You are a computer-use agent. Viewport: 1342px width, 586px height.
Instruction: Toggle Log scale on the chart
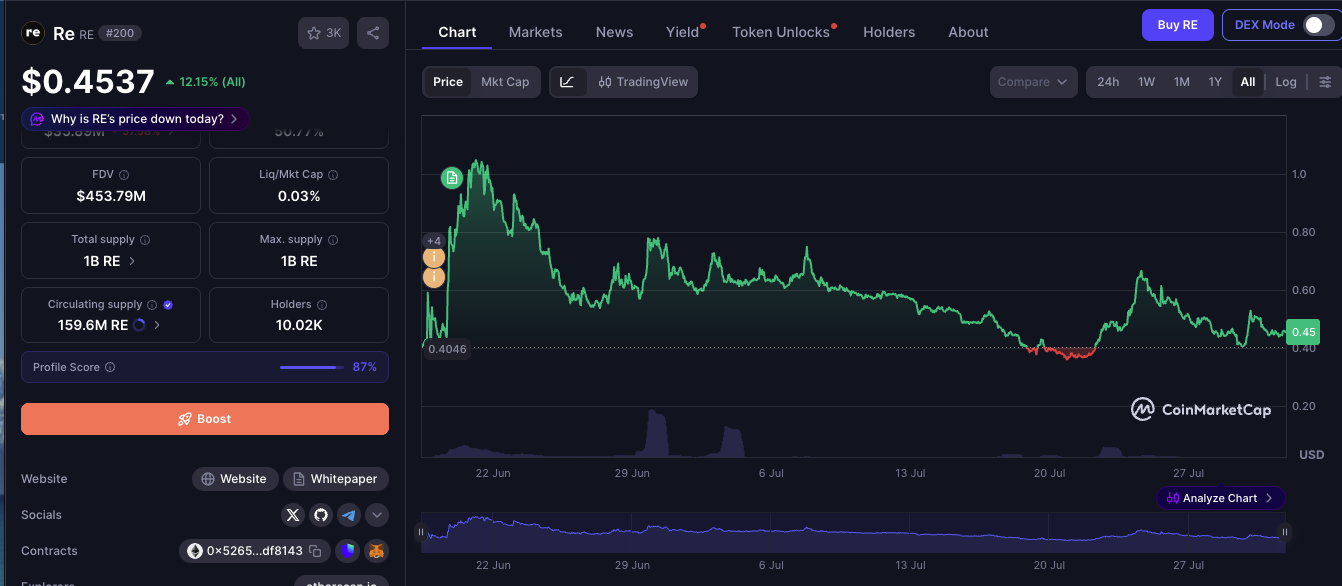tap(1286, 82)
